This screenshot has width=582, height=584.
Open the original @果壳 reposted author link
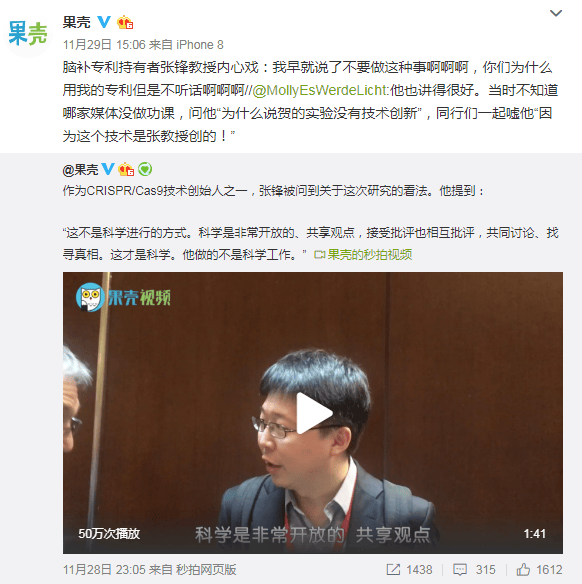pos(80,170)
